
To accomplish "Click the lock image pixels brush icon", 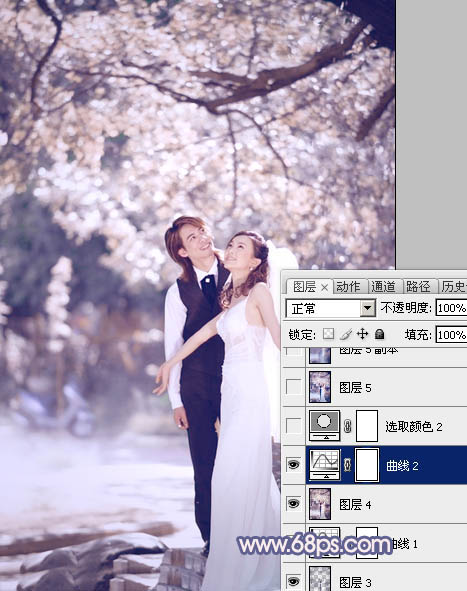I will (x=346, y=334).
